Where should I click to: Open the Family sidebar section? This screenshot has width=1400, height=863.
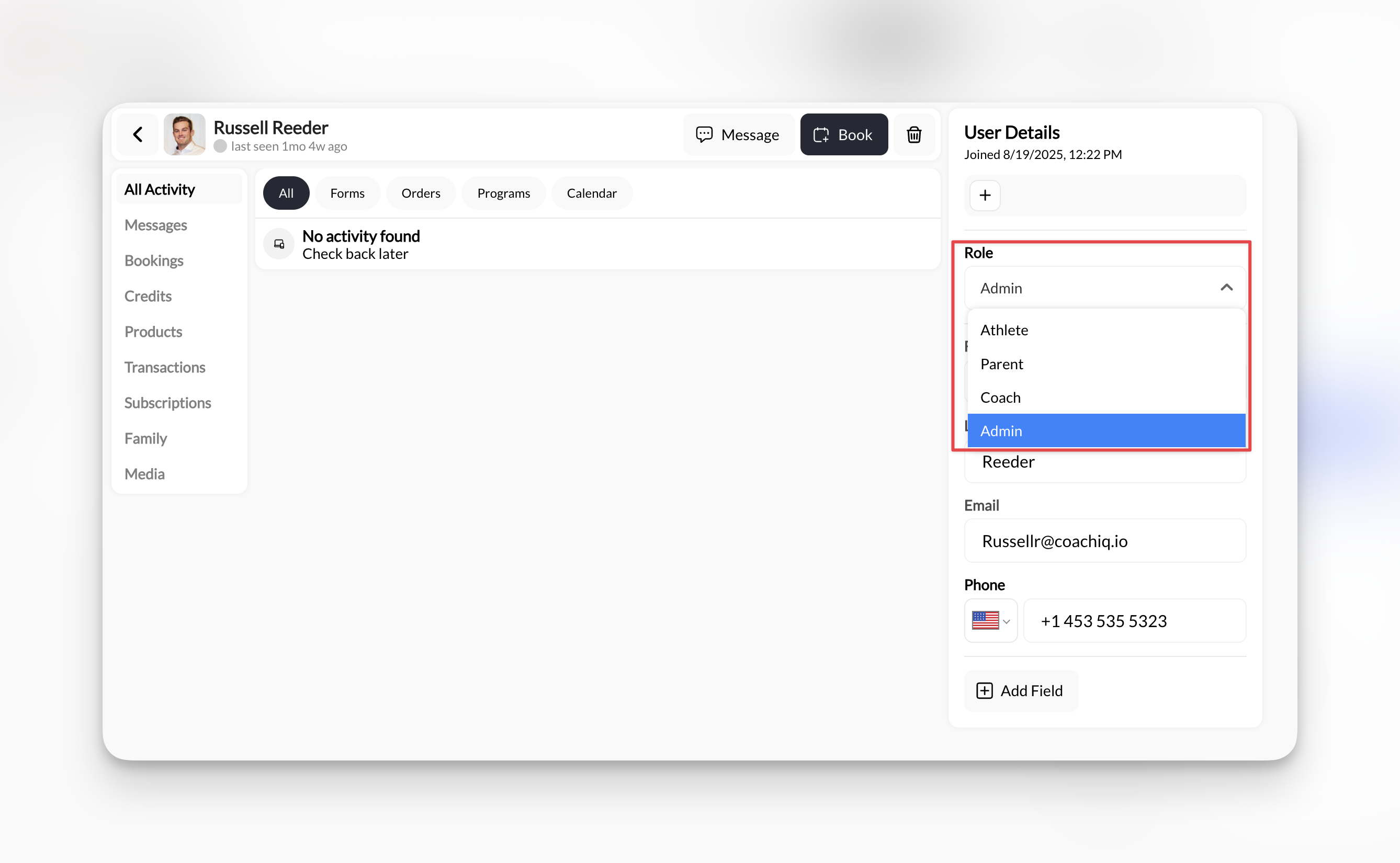point(145,438)
